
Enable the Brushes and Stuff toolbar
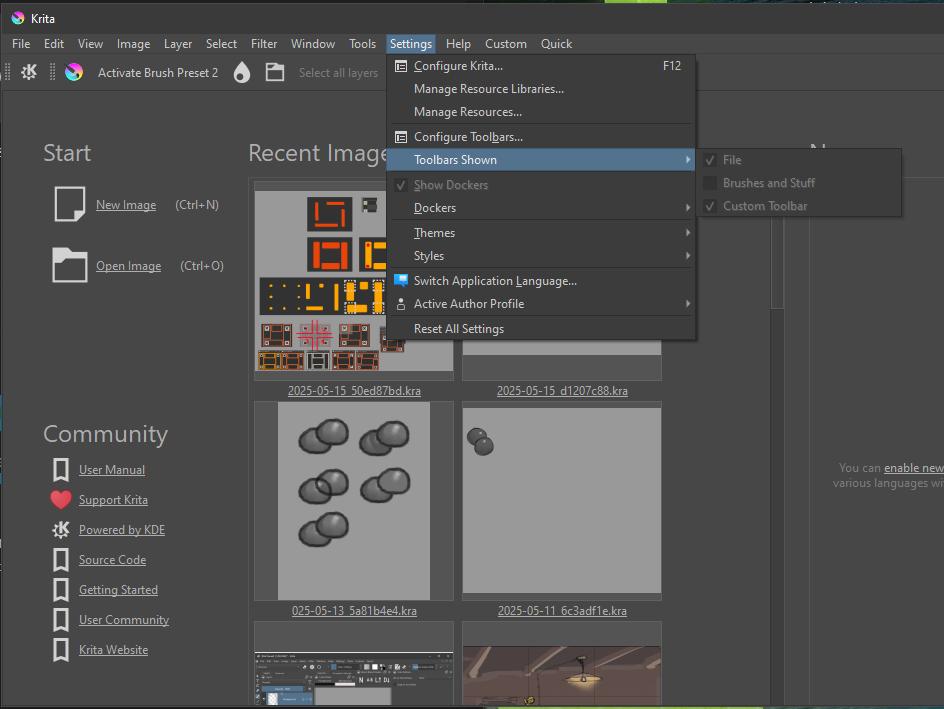(x=710, y=183)
